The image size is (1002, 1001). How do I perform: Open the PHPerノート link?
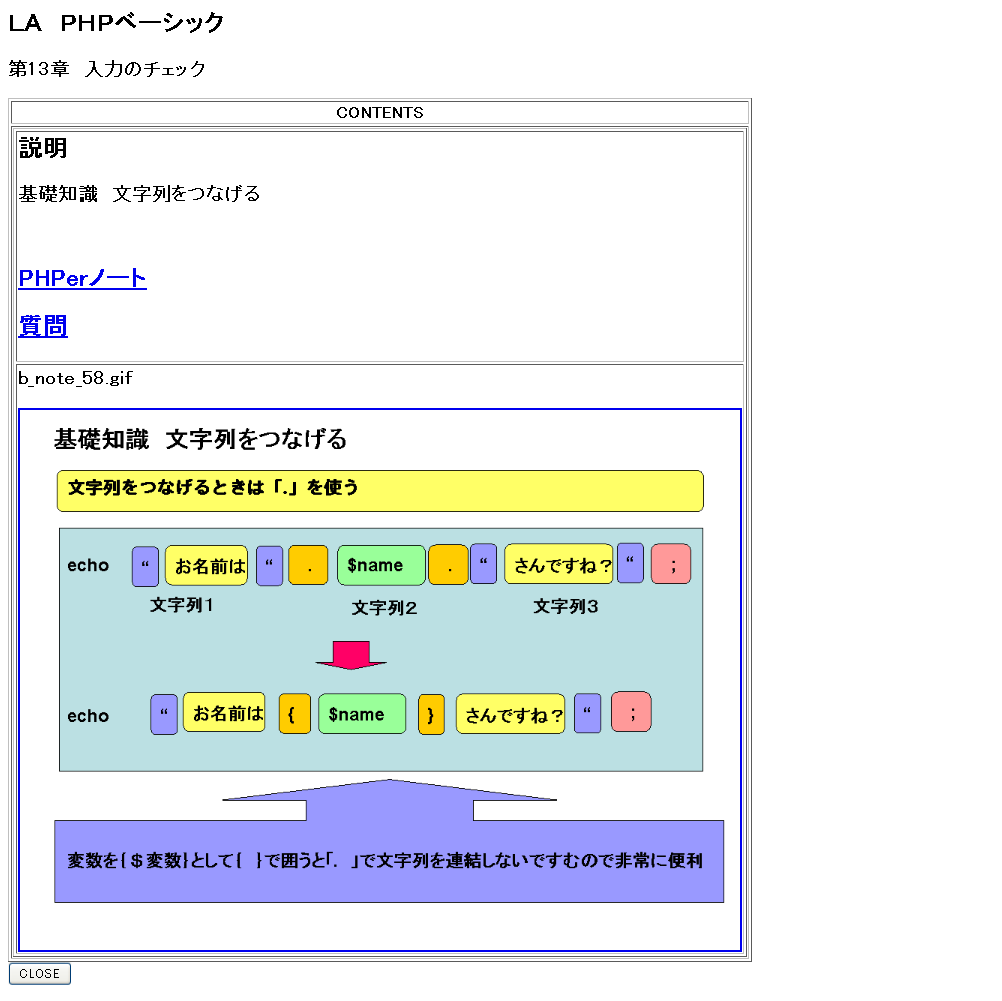pyautogui.click(x=82, y=279)
